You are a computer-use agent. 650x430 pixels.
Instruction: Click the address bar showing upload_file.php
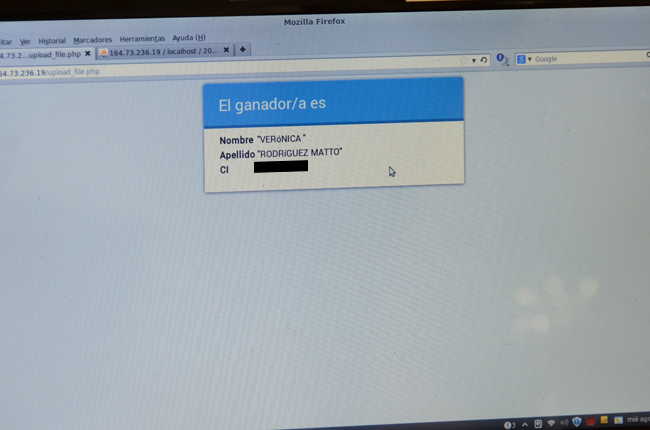(200, 71)
